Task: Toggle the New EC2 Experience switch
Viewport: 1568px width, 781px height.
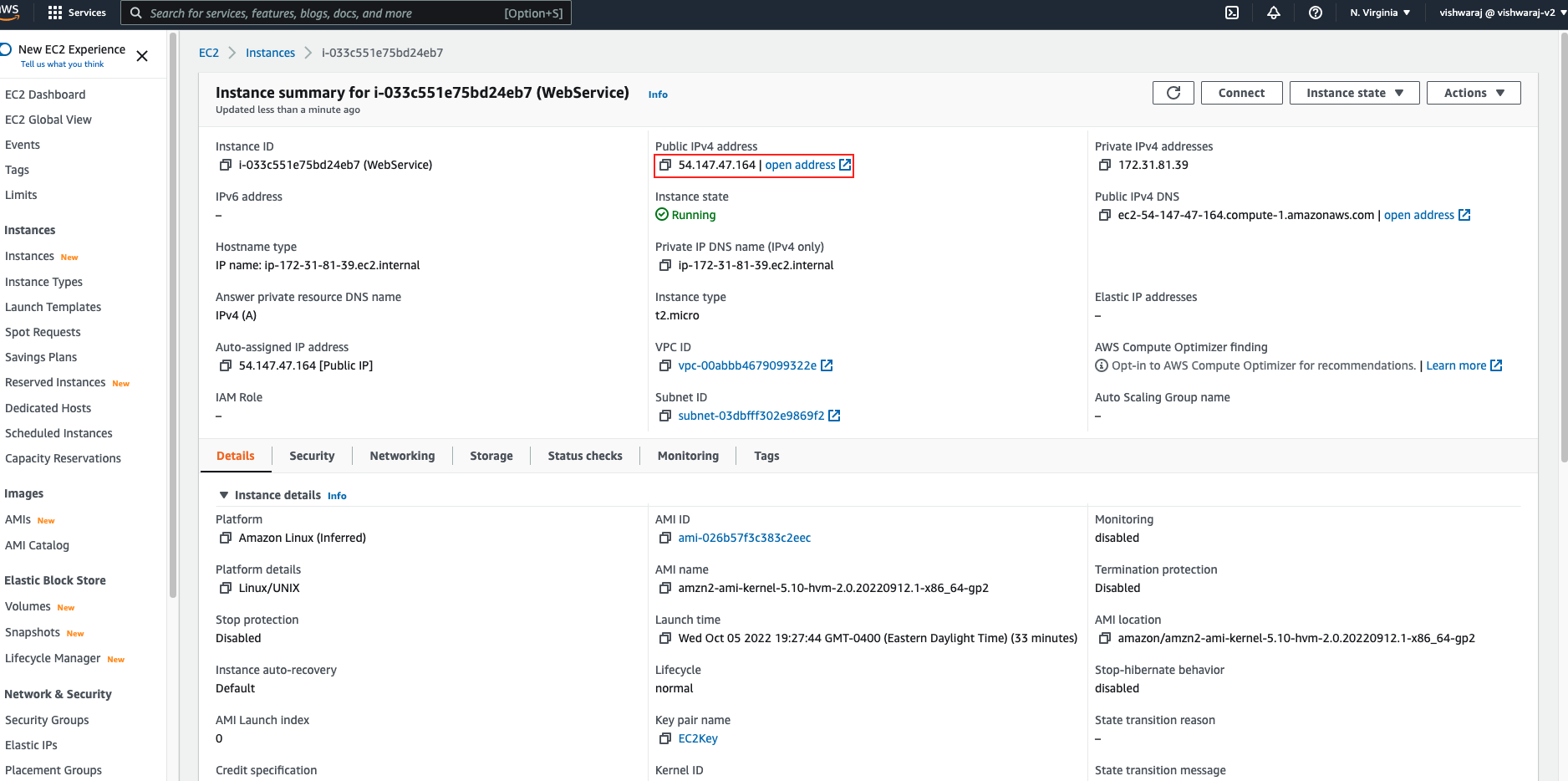Action: pos(5,49)
